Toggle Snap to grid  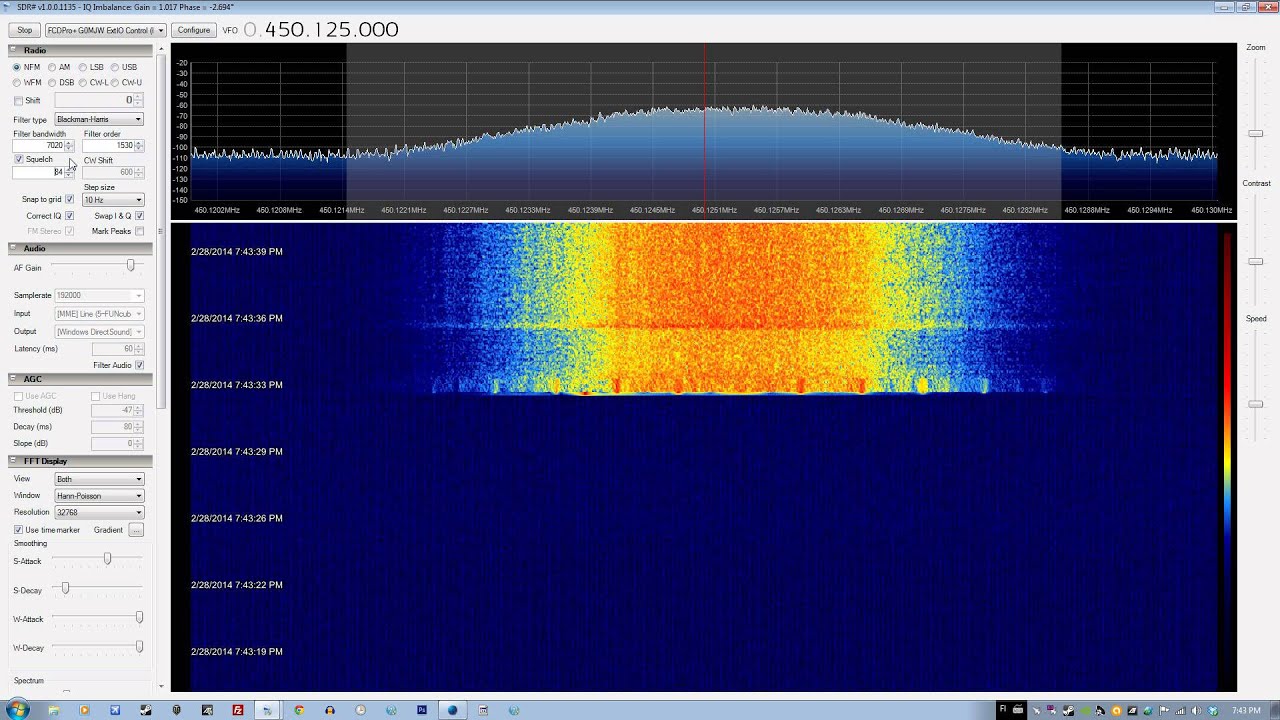(69, 199)
